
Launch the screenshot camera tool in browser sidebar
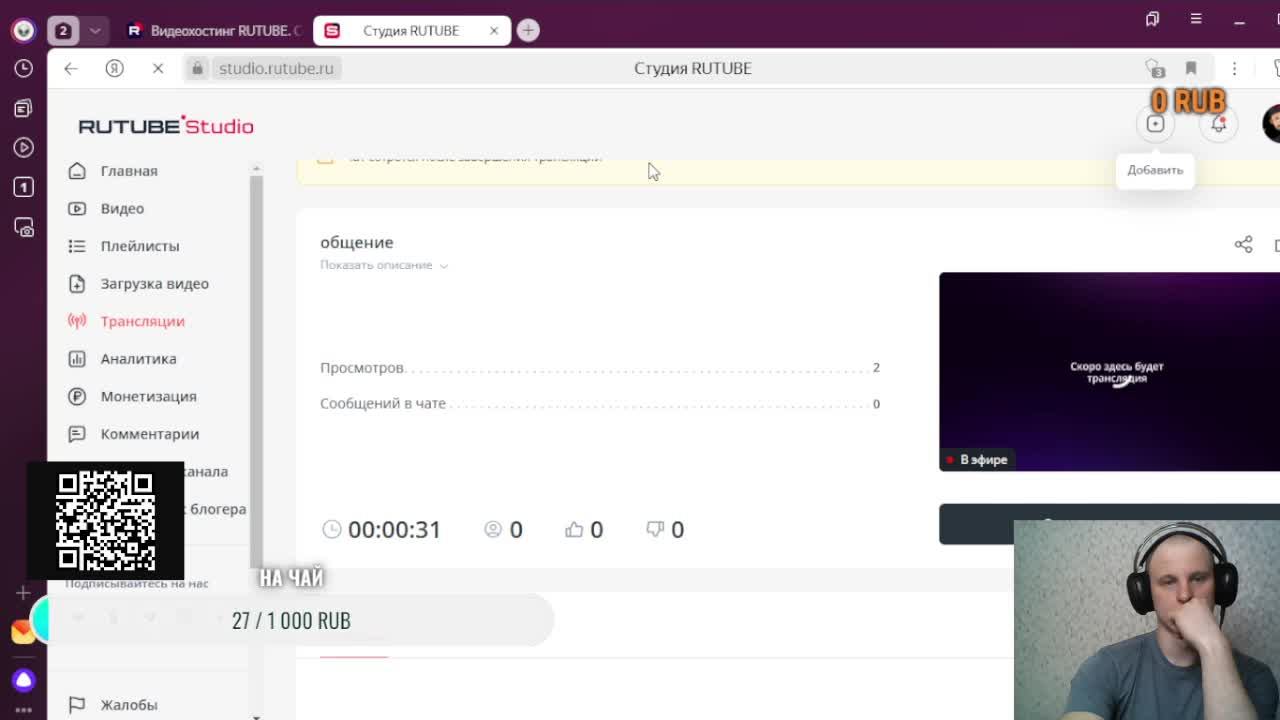tap(23, 227)
